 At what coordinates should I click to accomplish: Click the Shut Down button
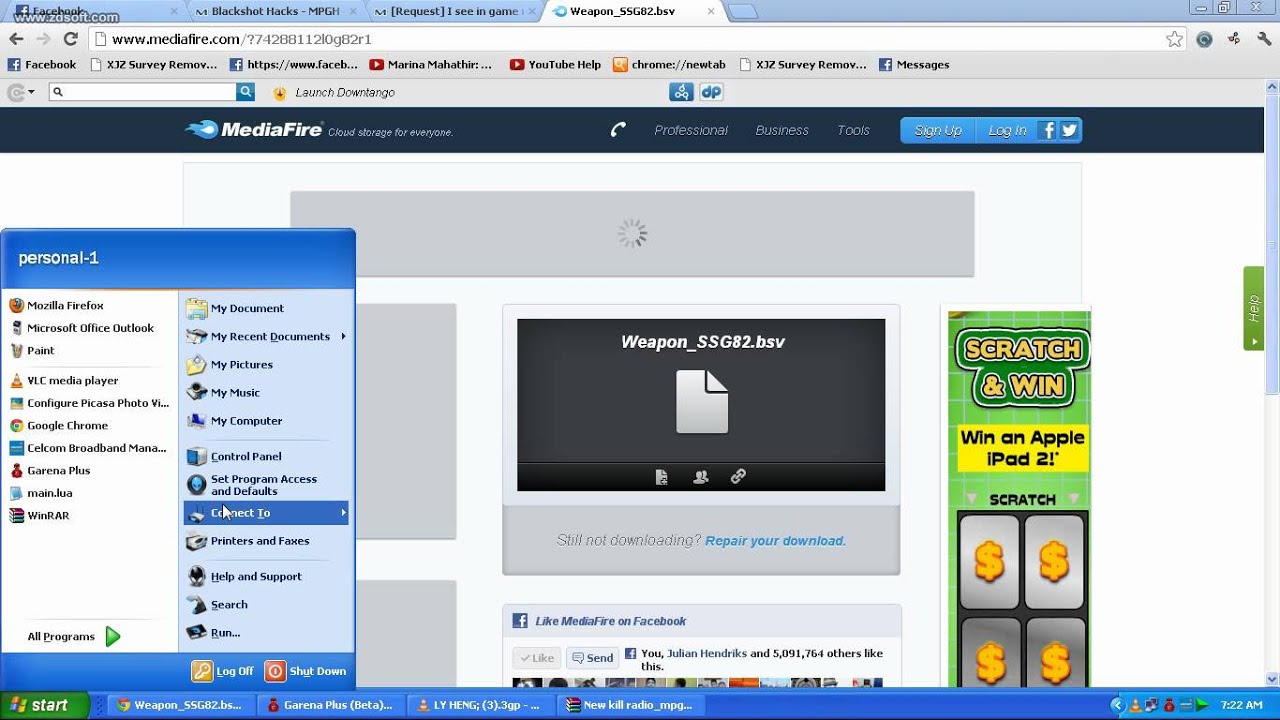tap(306, 671)
